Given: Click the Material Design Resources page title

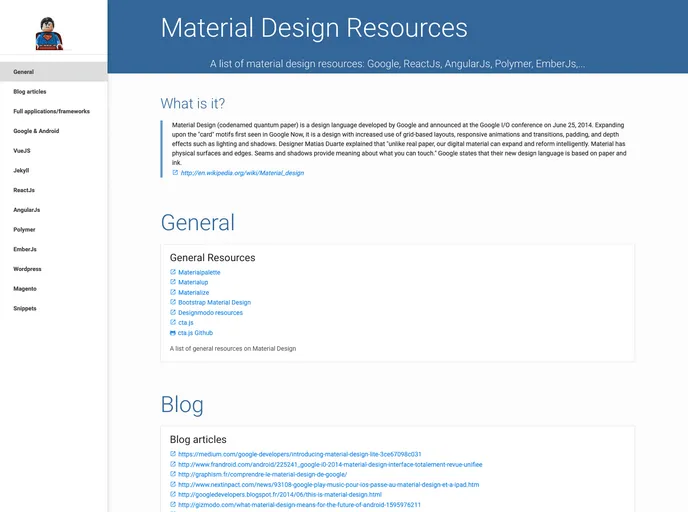Looking at the screenshot, I should (314, 28).
